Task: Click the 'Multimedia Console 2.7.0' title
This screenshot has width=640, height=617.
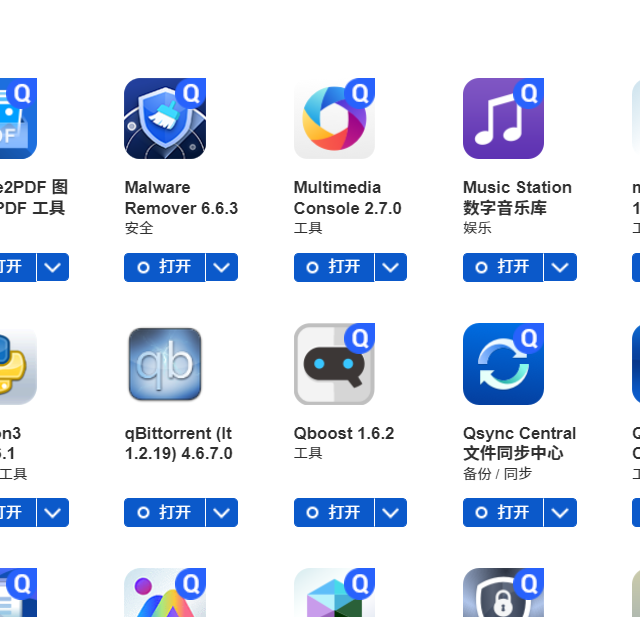Action: pyautogui.click(x=348, y=198)
